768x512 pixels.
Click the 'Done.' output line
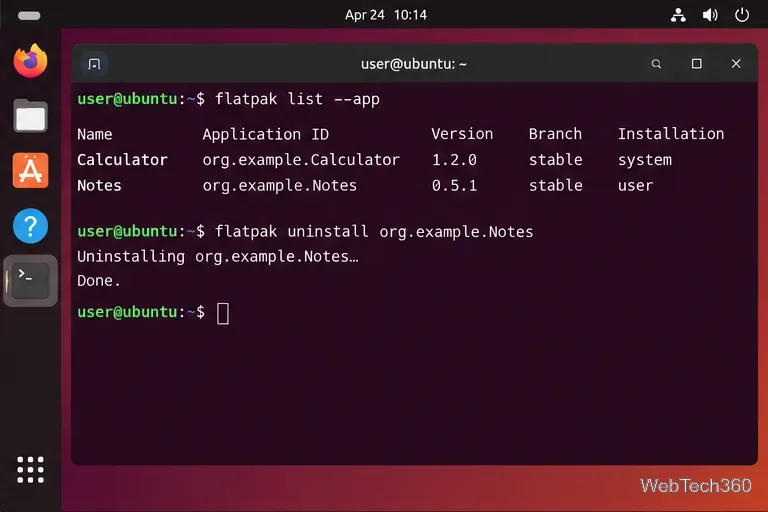point(98,281)
